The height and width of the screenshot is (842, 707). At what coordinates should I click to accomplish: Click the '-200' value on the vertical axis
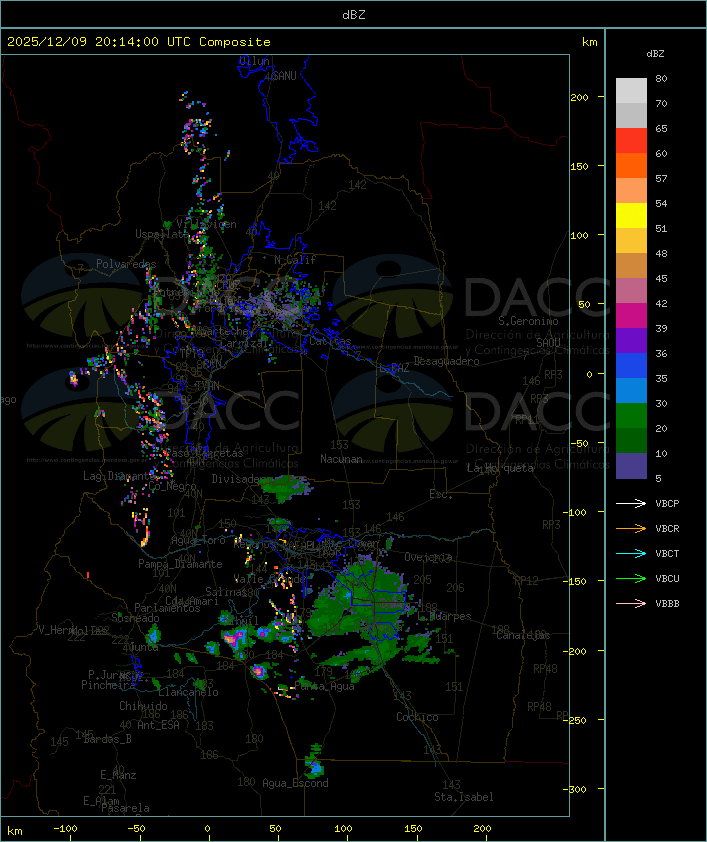pyautogui.click(x=577, y=651)
